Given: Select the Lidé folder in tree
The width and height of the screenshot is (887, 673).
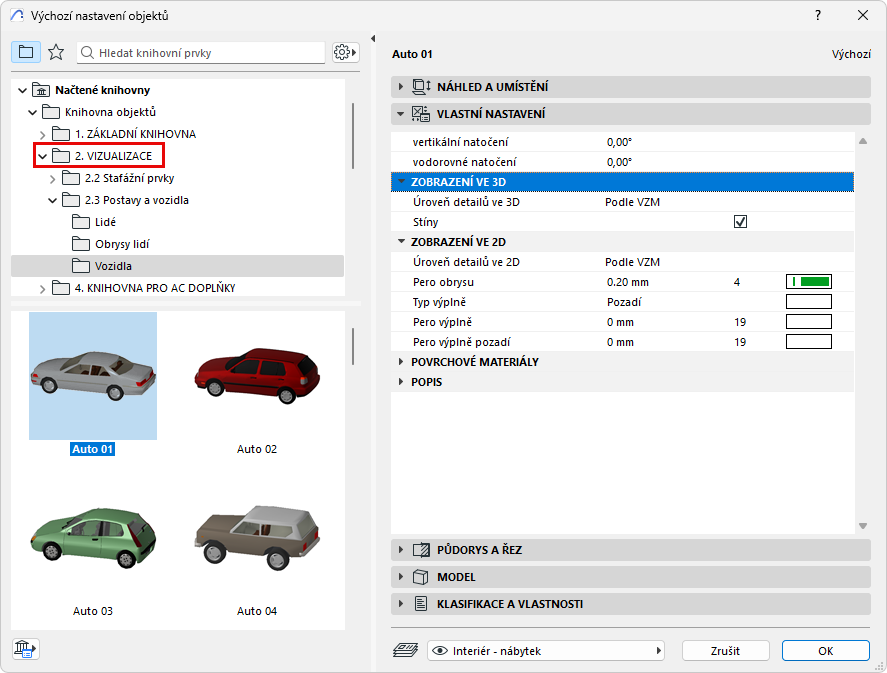Looking at the screenshot, I should pyautogui.click(x=105, y=222).
